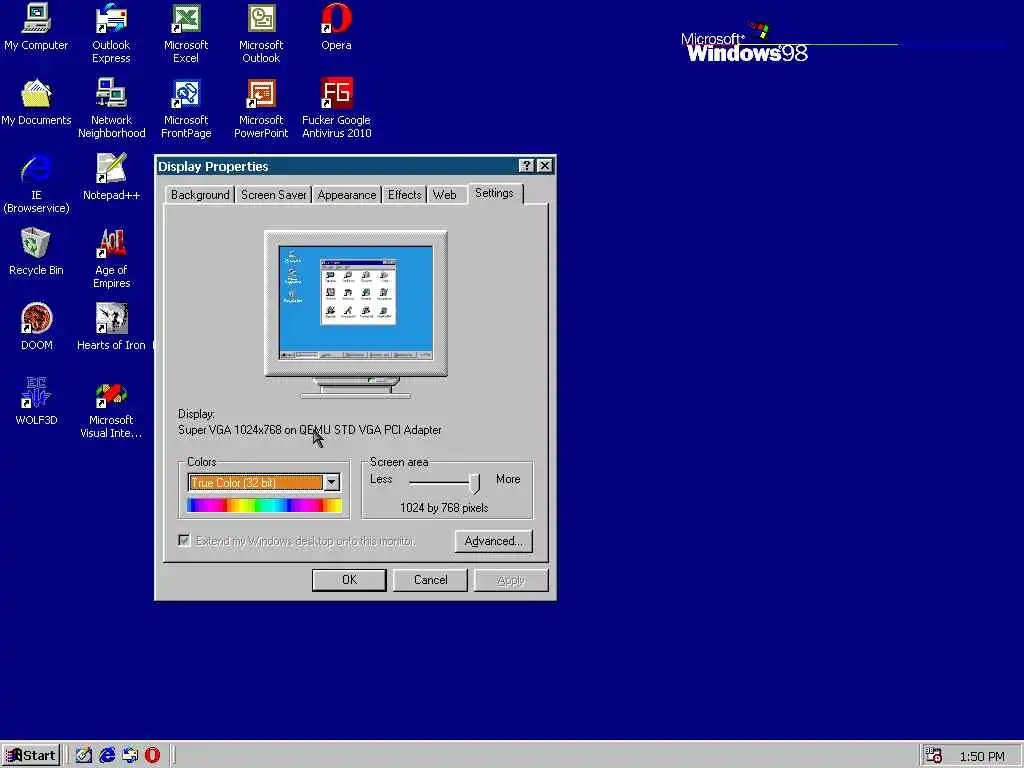
Task: Open My Documents folder icon
Action: [36, 103]
